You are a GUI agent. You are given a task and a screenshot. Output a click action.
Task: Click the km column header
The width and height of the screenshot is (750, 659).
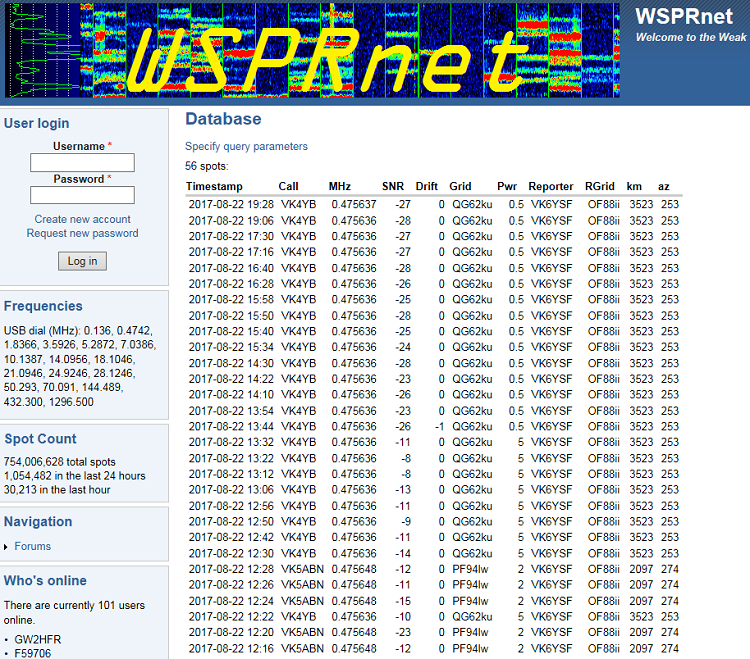click(634, 186)
